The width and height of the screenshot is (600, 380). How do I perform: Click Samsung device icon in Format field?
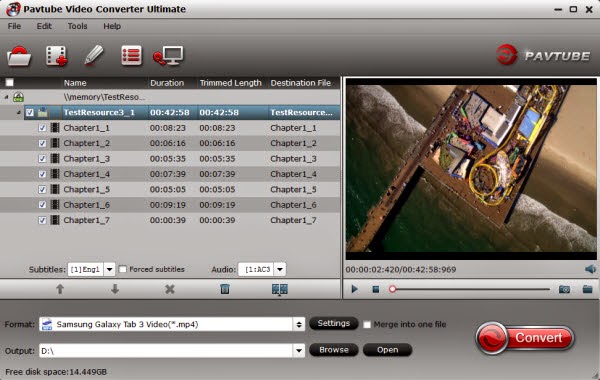(47, 325)
